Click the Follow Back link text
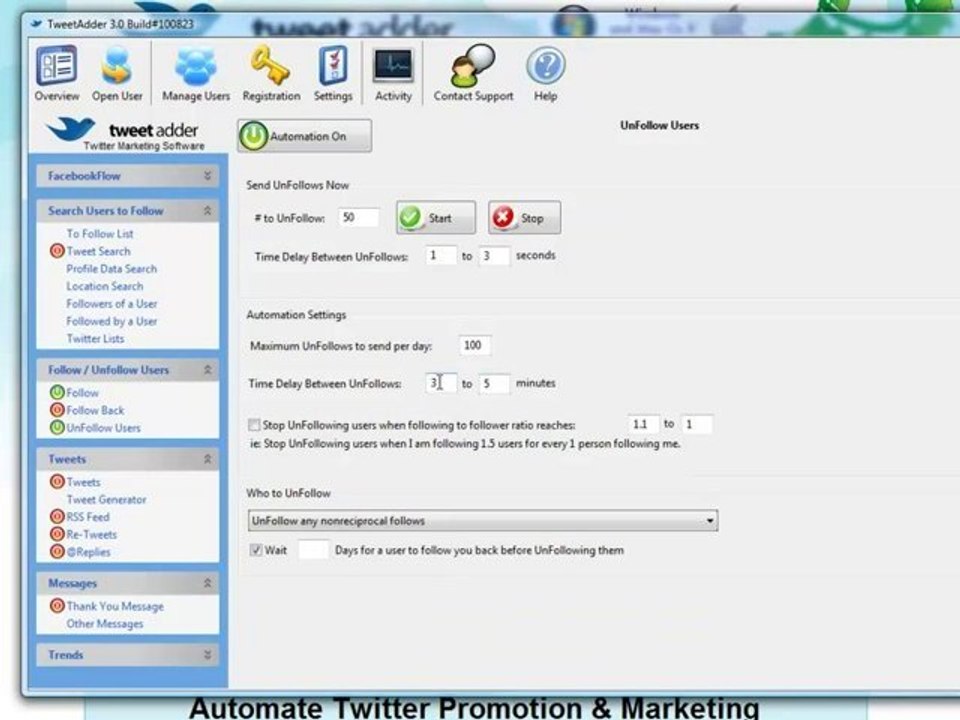 click(x=95, y=410)
